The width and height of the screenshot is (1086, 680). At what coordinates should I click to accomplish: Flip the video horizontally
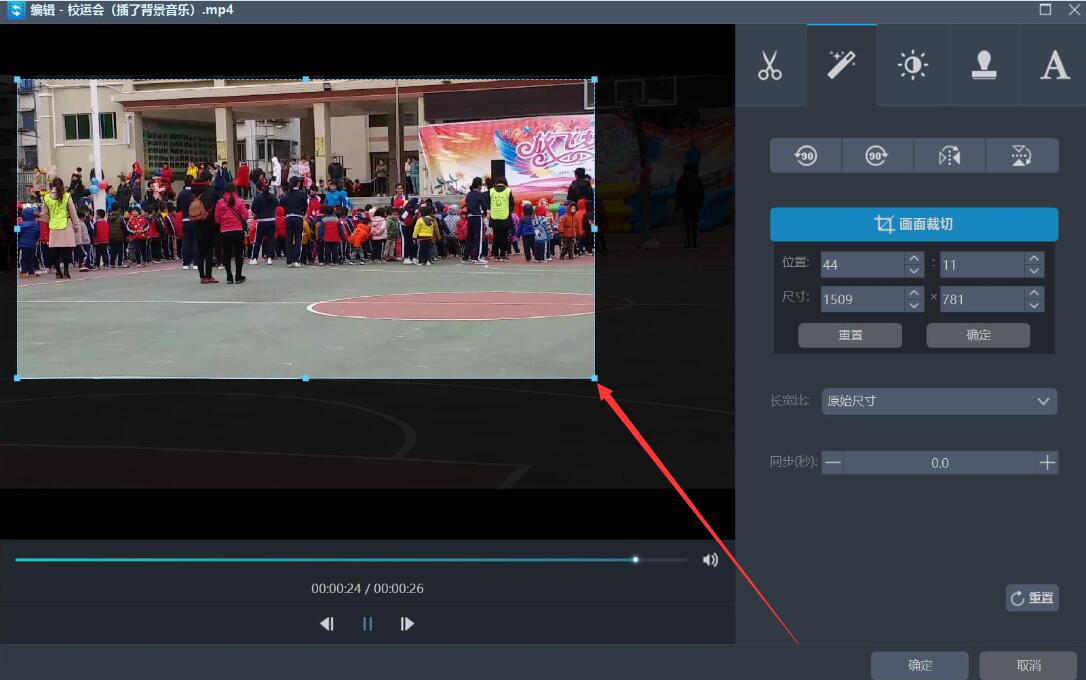click(949, 156)
